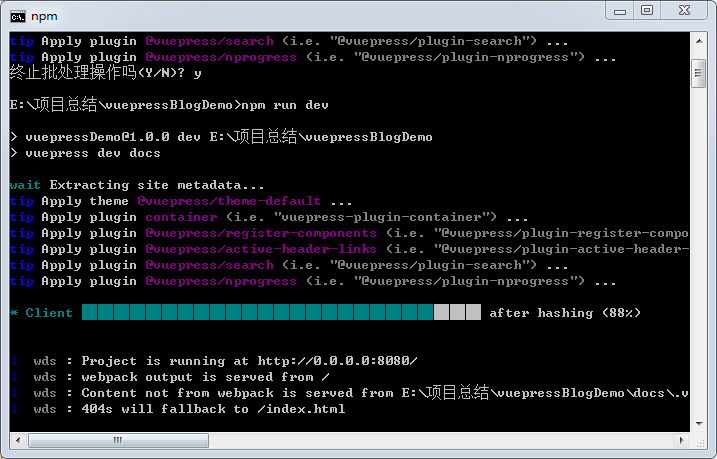Click 'Extracting site metadata...' line
Screen dimensions: 717x459
pyautogui.click(x=157, y=185)
